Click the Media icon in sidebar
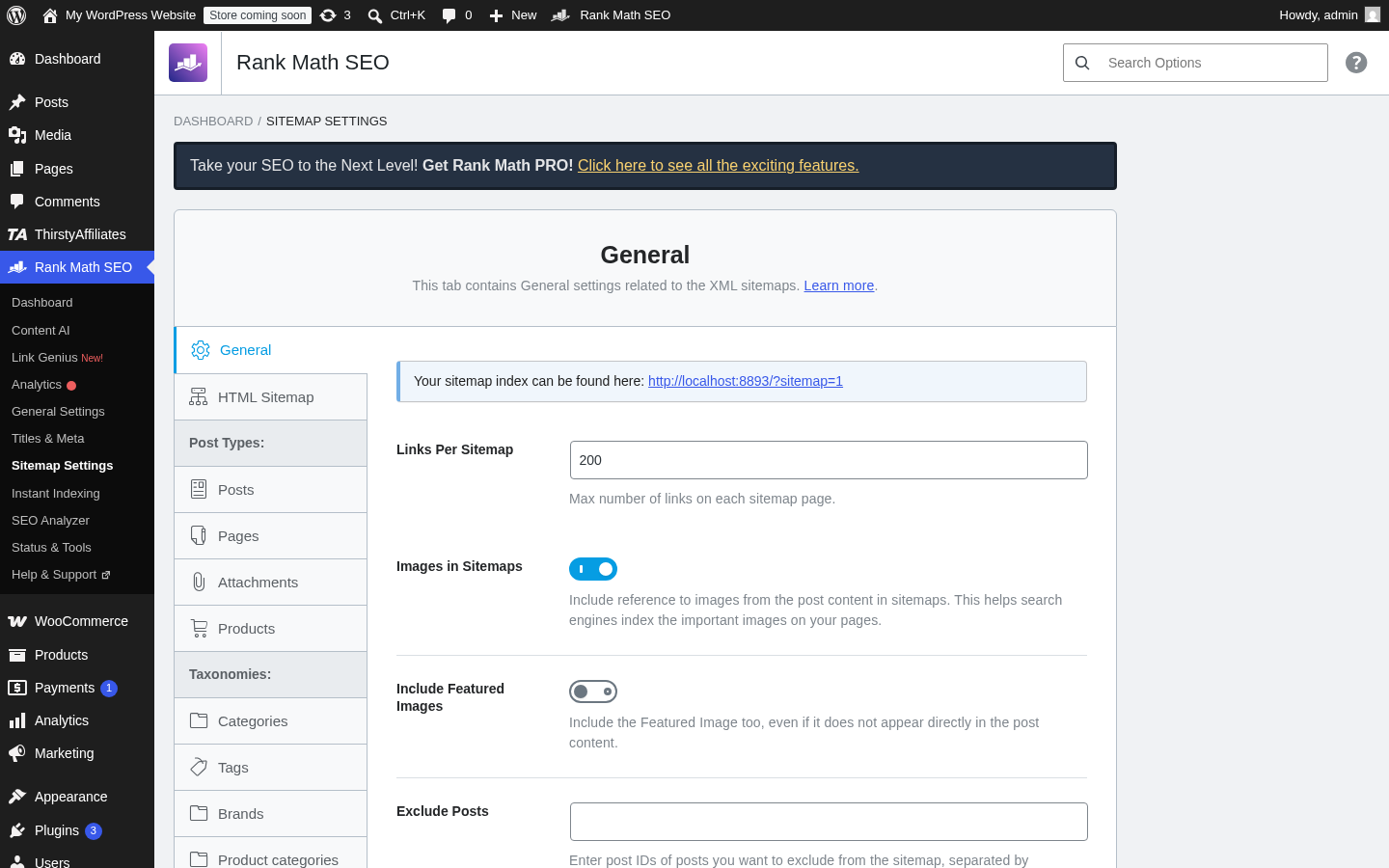This screenshot has width=1389, height=868. tap(17, 135)
